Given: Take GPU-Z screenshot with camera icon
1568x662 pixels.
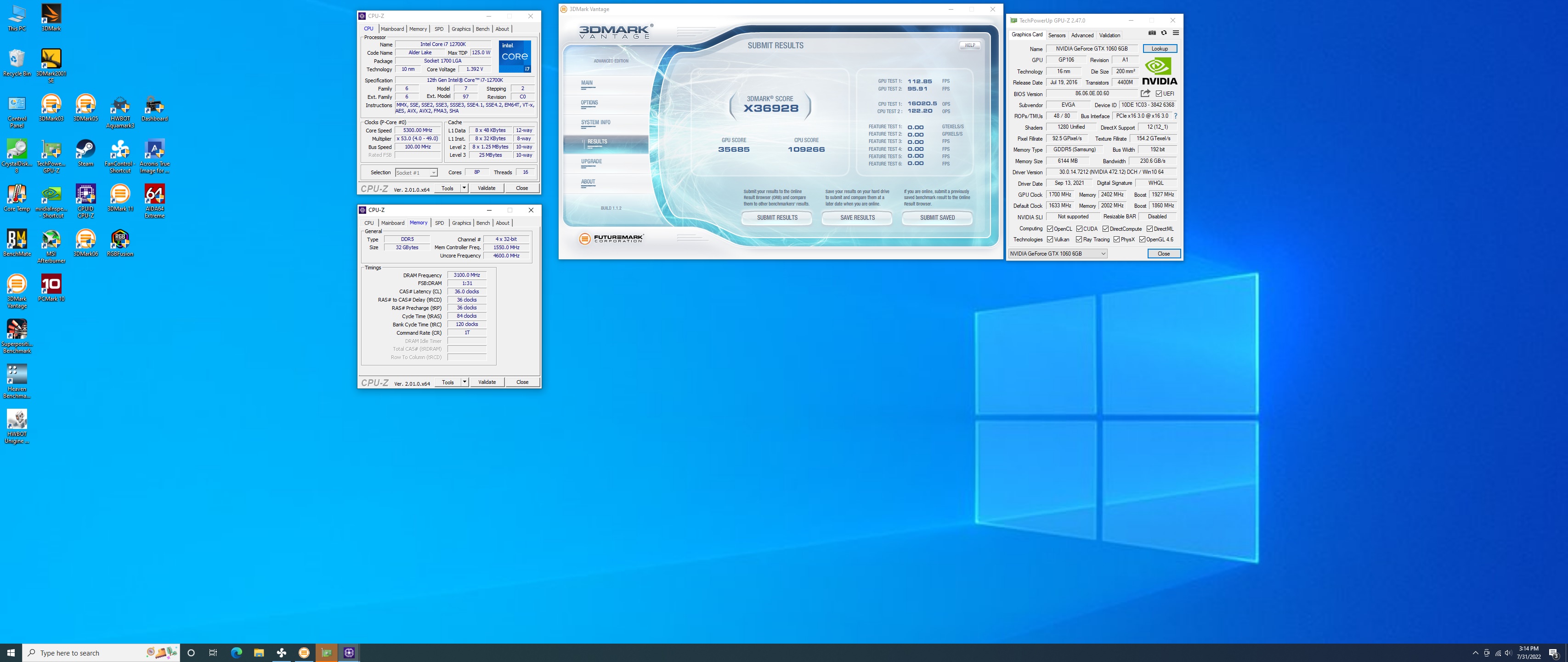Looking at the screenshot, I should point(1152,33).
